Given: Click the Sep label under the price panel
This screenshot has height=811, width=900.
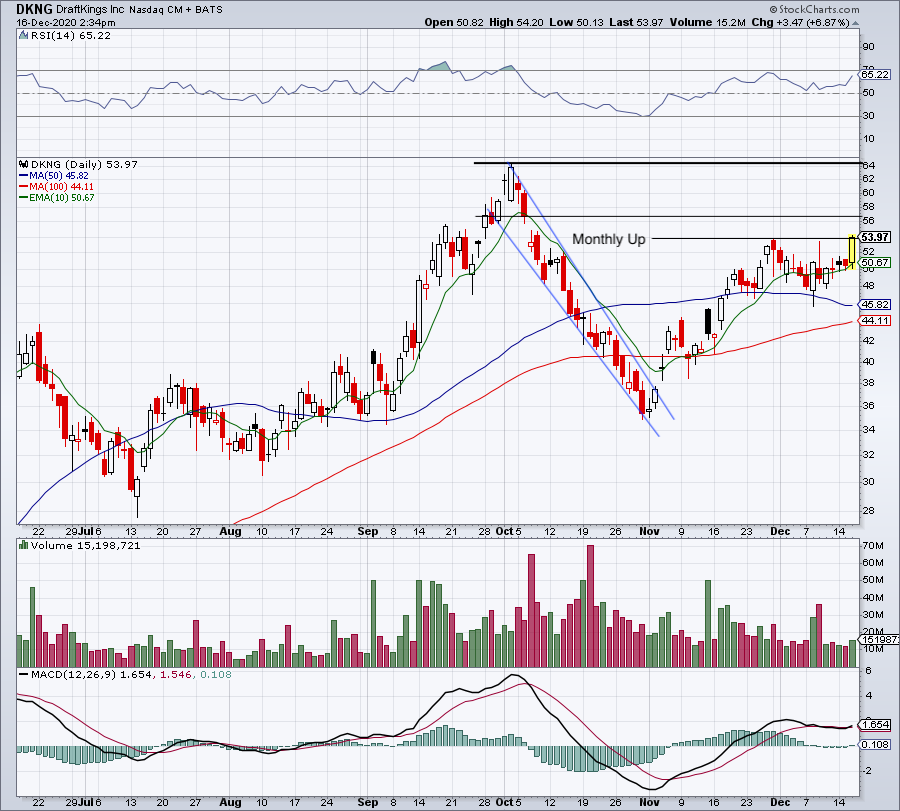Looking at the screenshot, I should (x=367, y=531).
